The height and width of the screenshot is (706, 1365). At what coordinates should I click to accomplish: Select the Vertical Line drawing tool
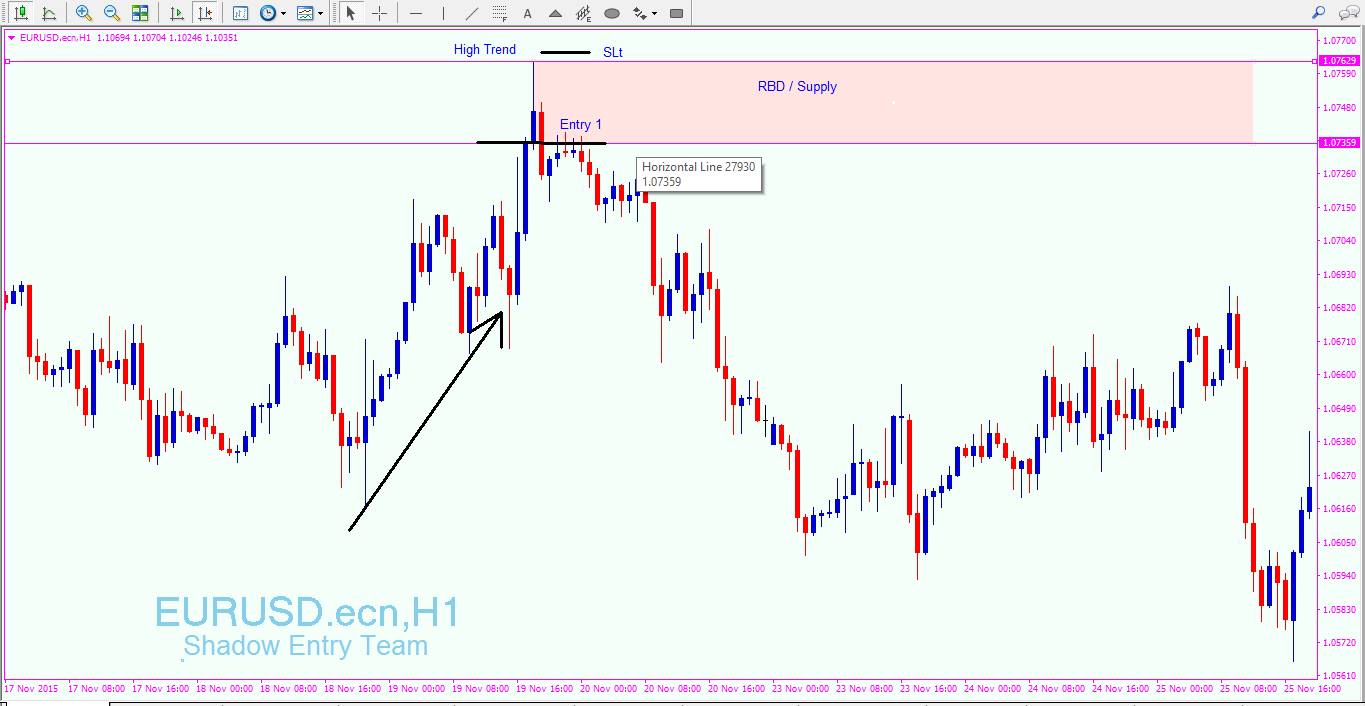[443, 13]
